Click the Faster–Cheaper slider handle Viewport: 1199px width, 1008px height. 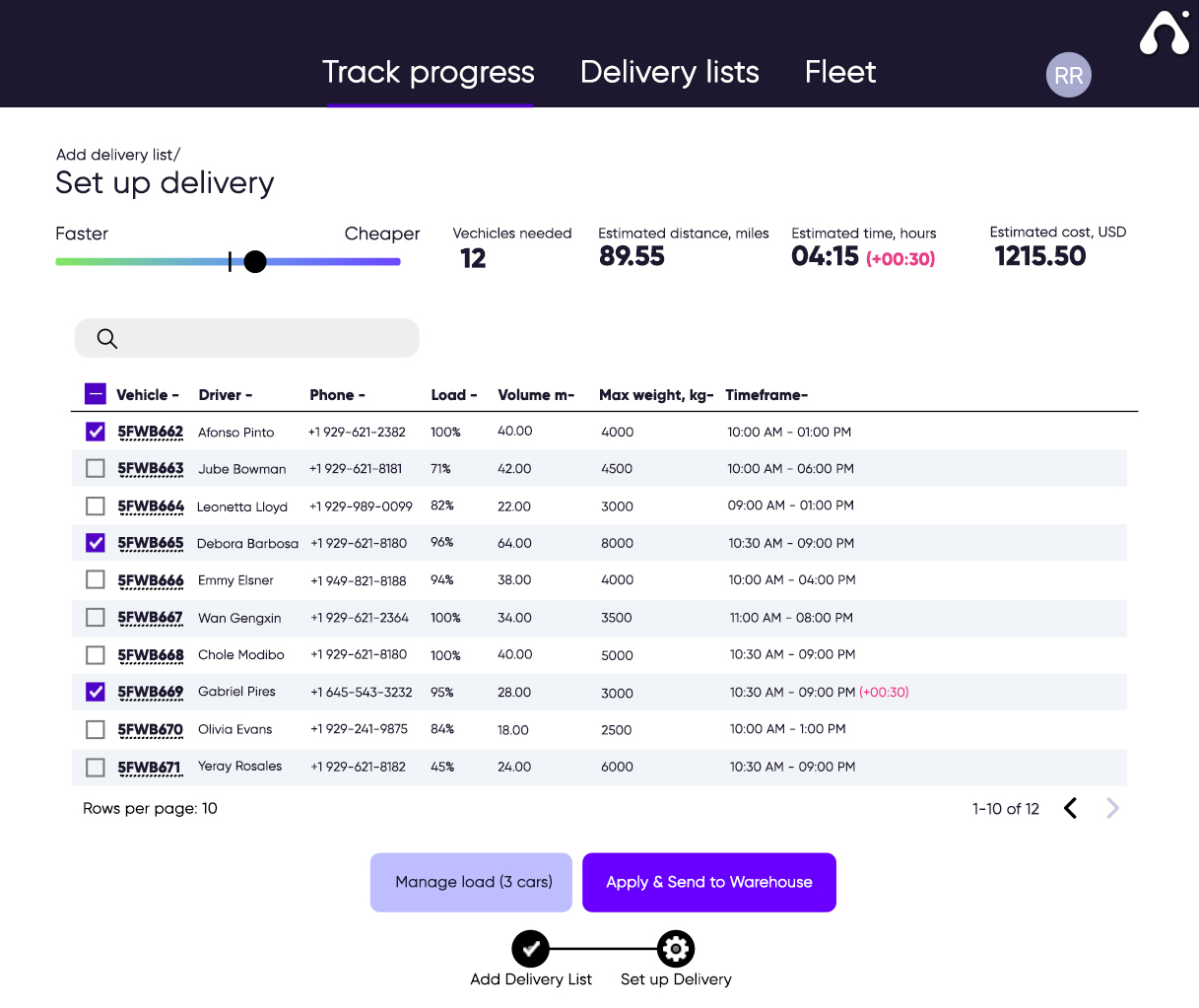pyautogui.click(x=255, y=261)
